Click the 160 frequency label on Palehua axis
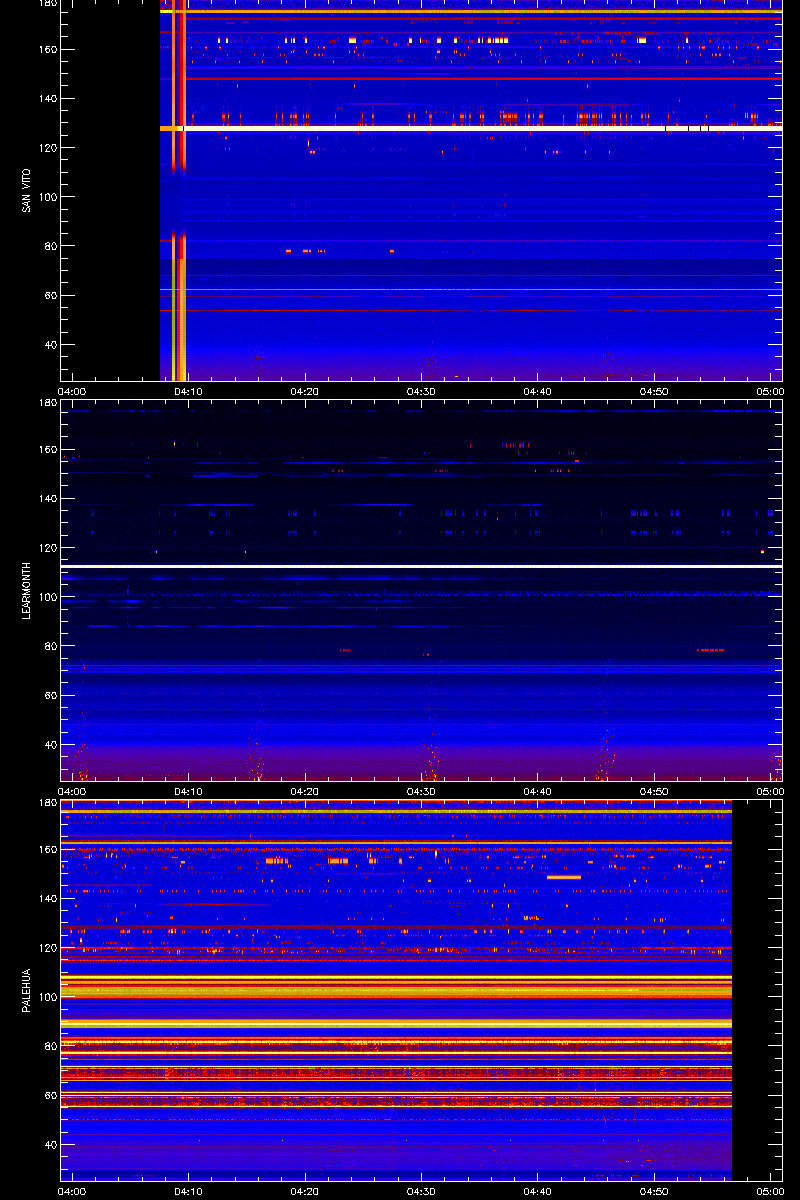The width and height of the screenshot is (800, 1200). click(46, 850)
